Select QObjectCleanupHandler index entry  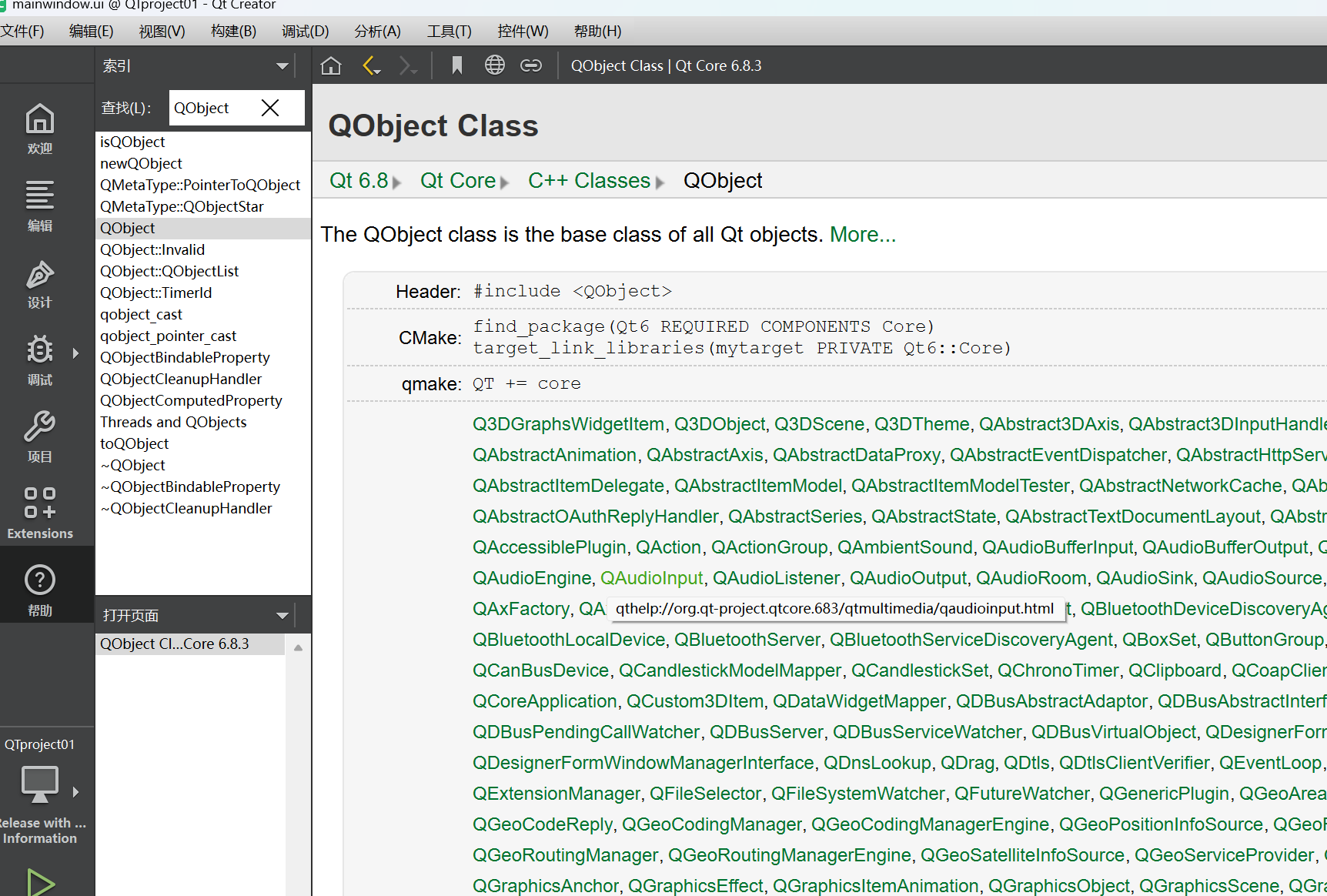(x=203, y=379)
